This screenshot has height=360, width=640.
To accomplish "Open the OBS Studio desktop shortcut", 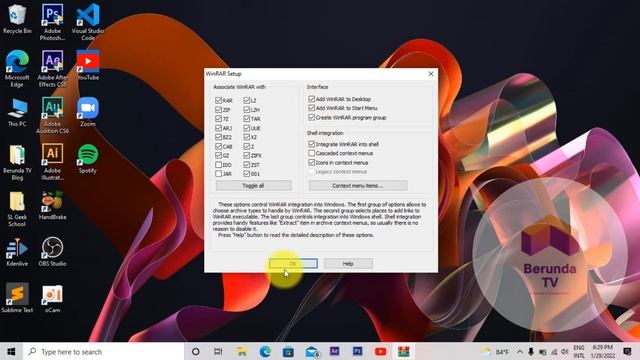I will (52, 252).
